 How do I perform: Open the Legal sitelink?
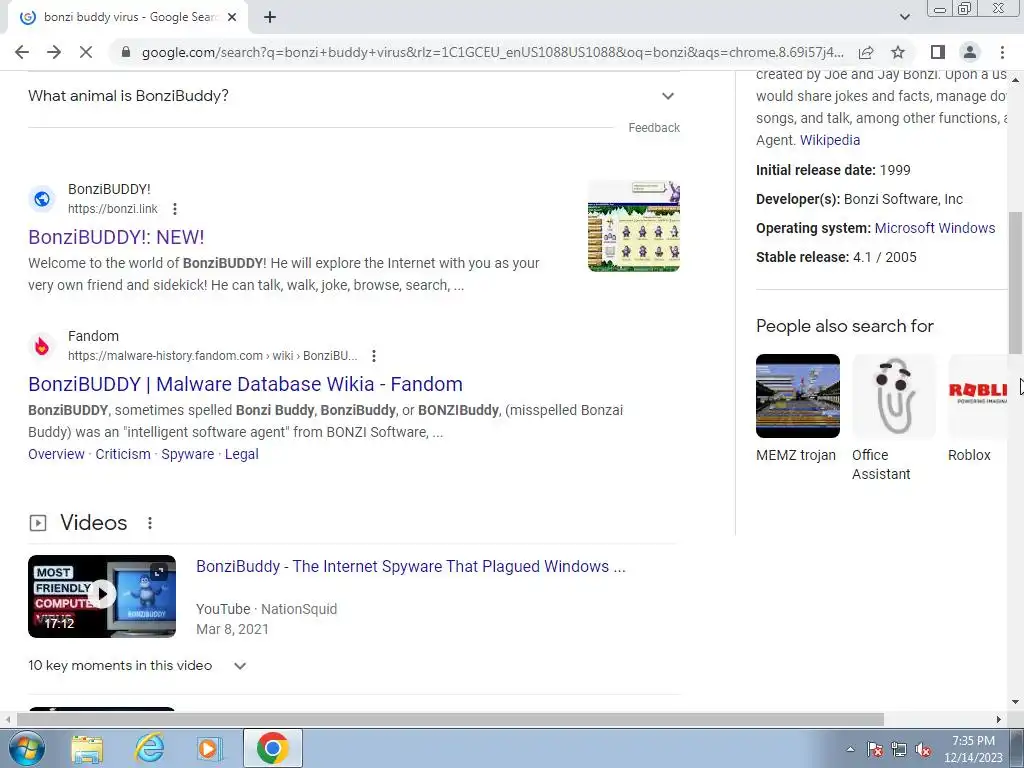tap(242, 454)
